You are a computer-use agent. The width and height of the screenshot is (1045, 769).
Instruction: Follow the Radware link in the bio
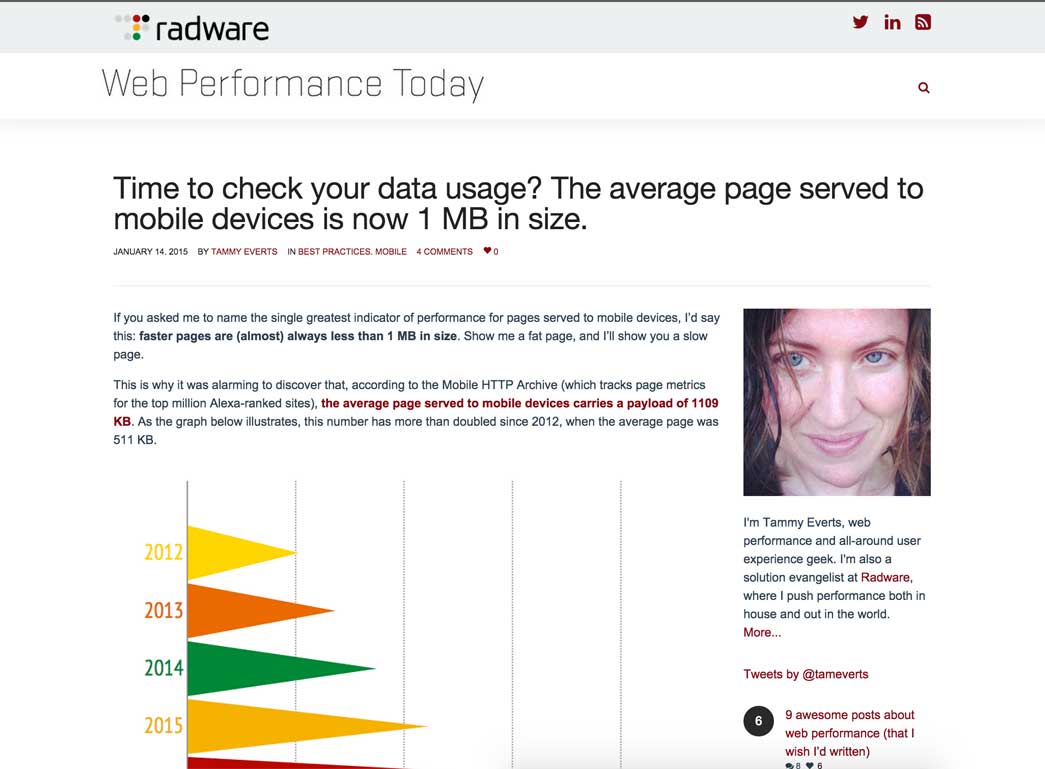[x=886, y=577]
